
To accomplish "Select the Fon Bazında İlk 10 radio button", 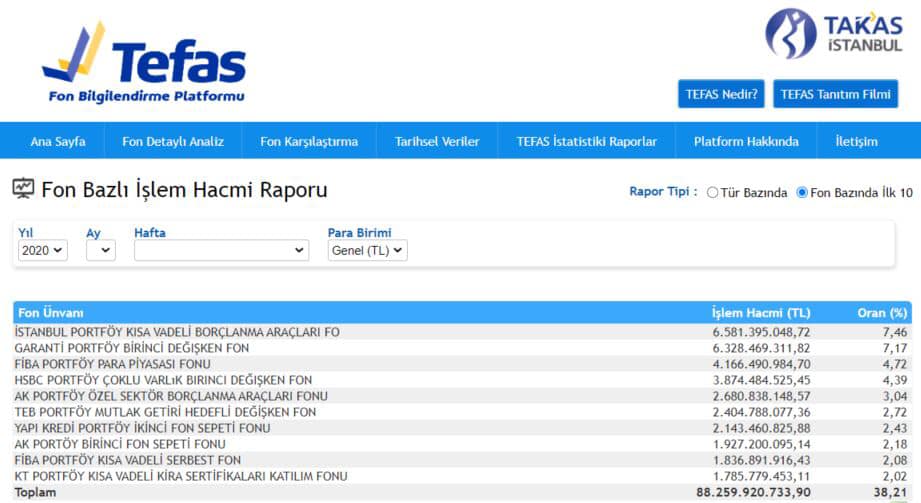I will 802,193.
